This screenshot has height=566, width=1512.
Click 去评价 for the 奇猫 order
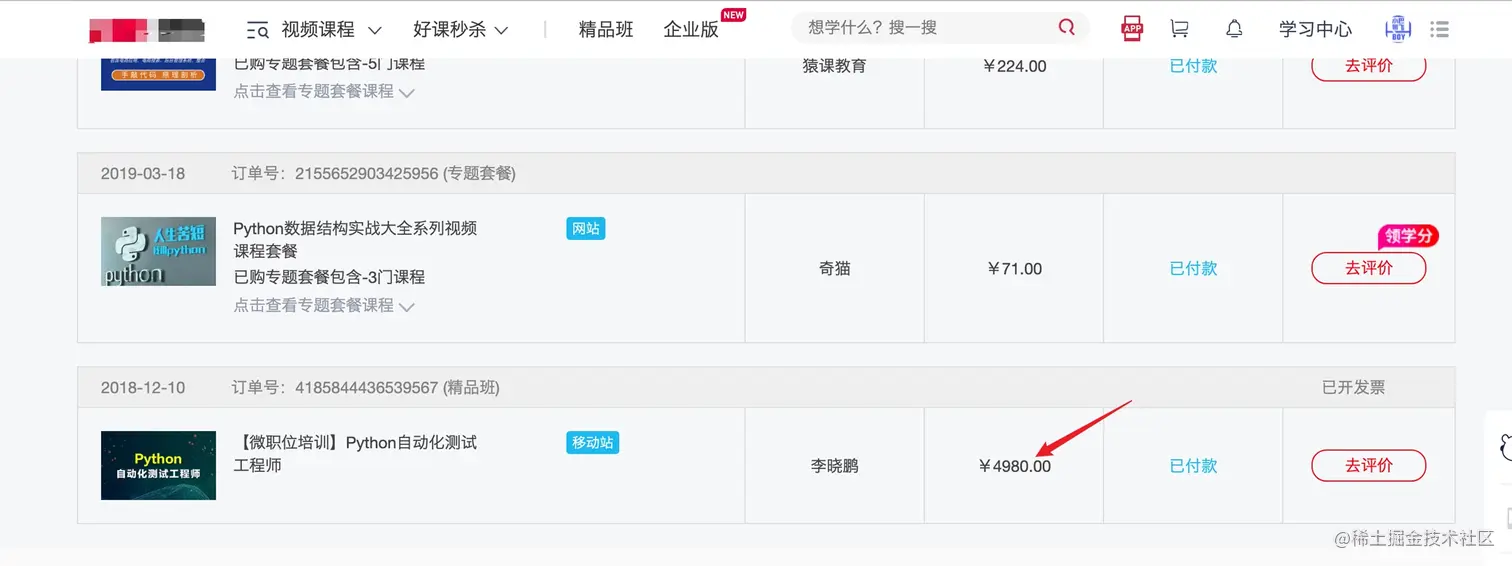point(1368,268)
